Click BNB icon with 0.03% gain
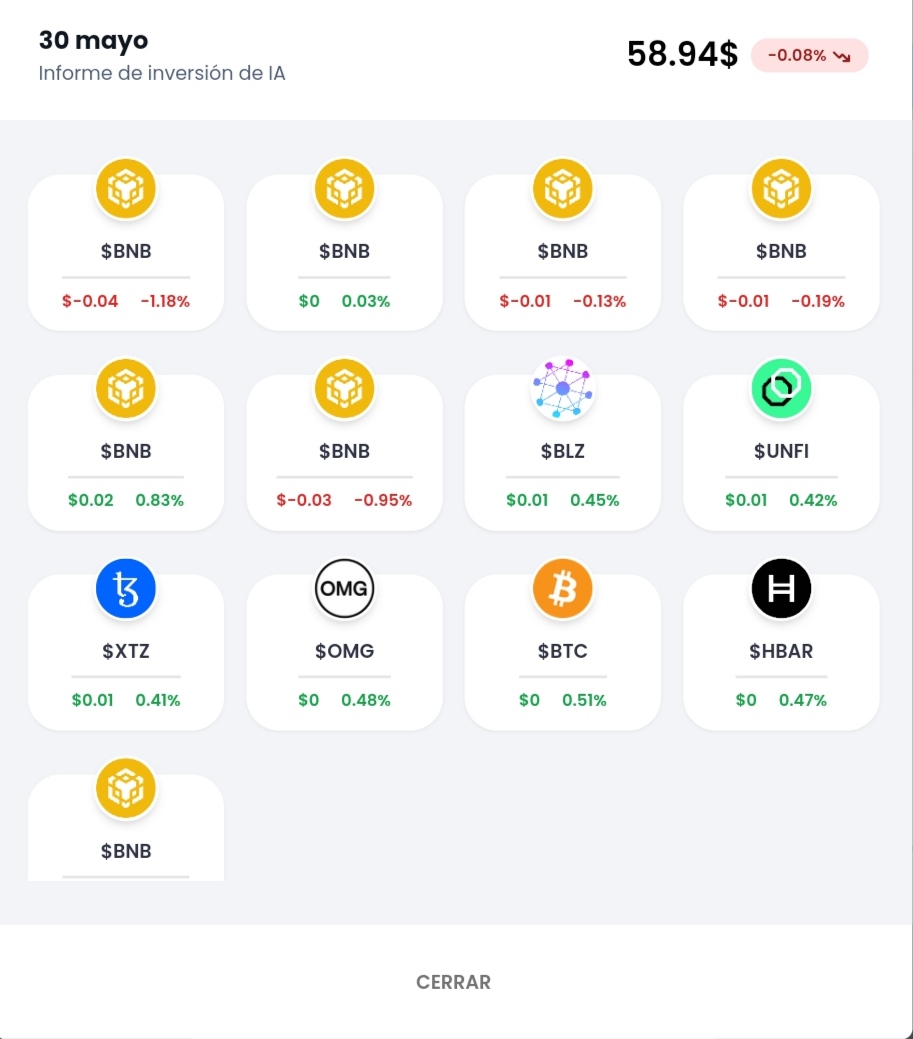 click(344, 189)
